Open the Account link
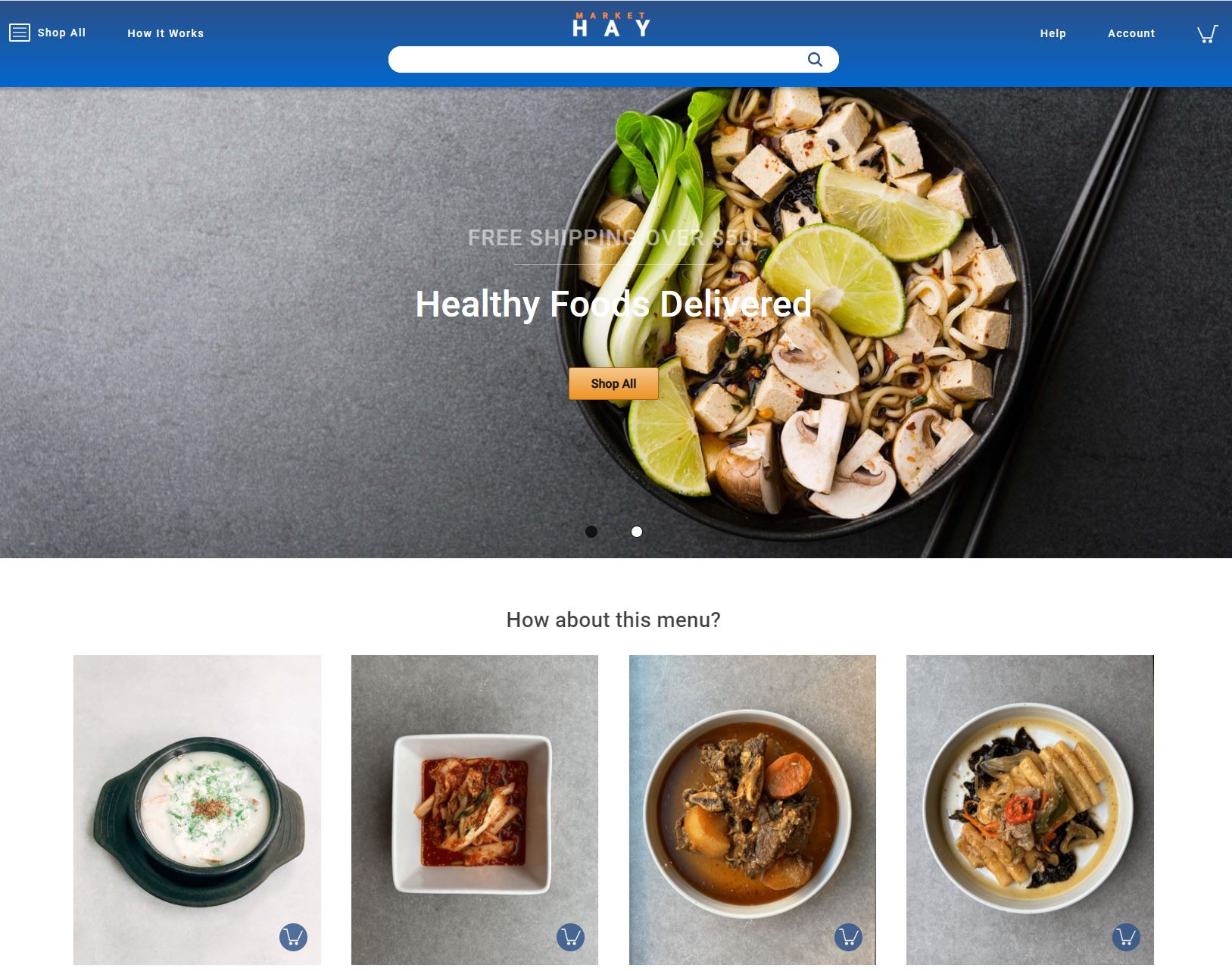 [x=1131, y=33]
